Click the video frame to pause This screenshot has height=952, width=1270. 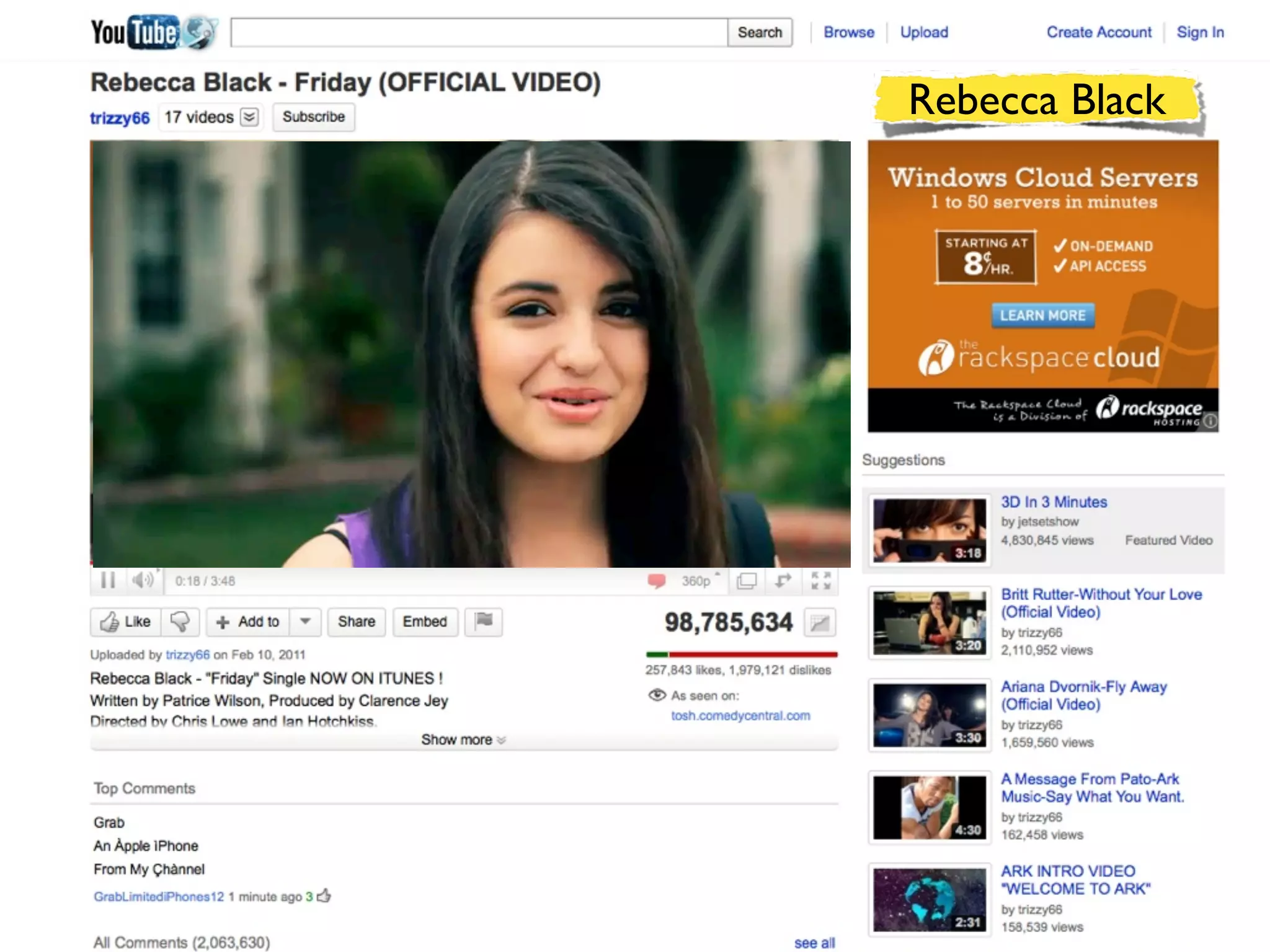pos(471,354)
